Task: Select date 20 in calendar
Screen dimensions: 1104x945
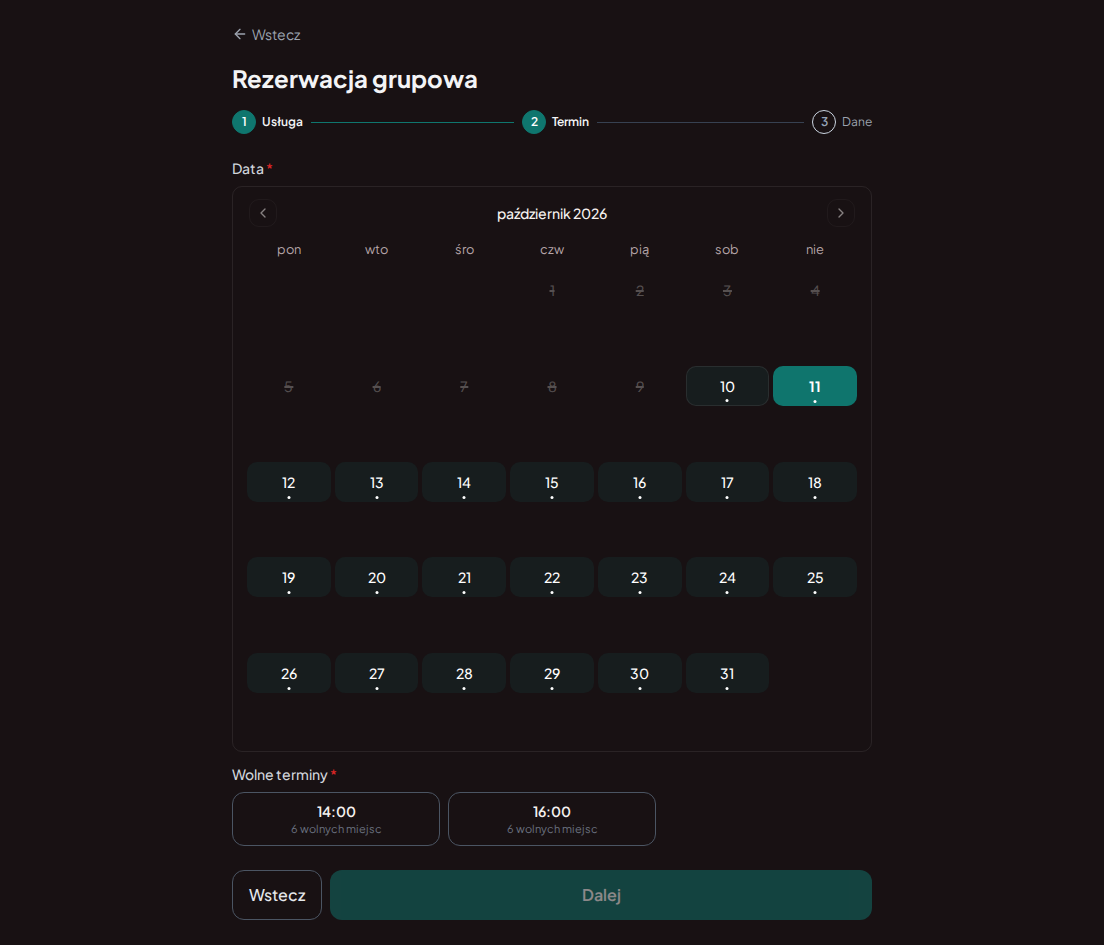Action: click(x=377, y=577)
